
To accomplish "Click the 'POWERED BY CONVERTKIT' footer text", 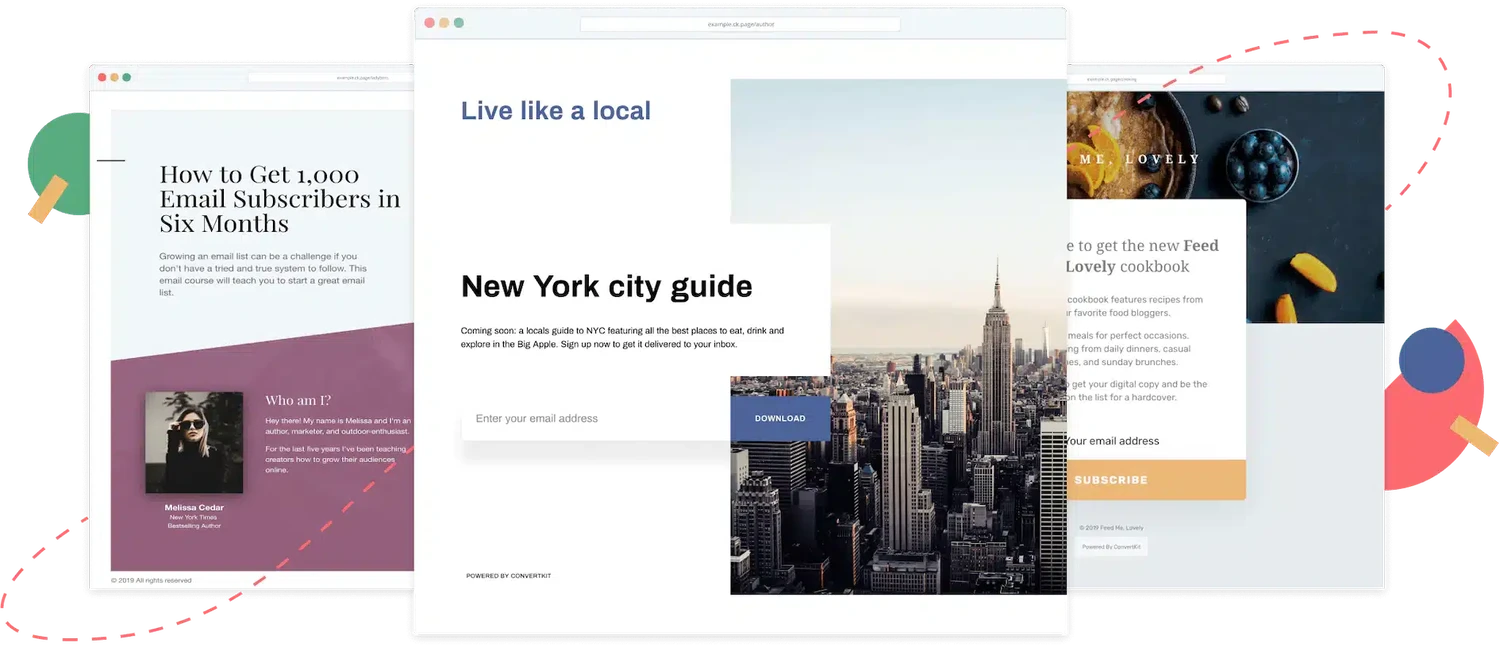I will (x=508, y=576).
